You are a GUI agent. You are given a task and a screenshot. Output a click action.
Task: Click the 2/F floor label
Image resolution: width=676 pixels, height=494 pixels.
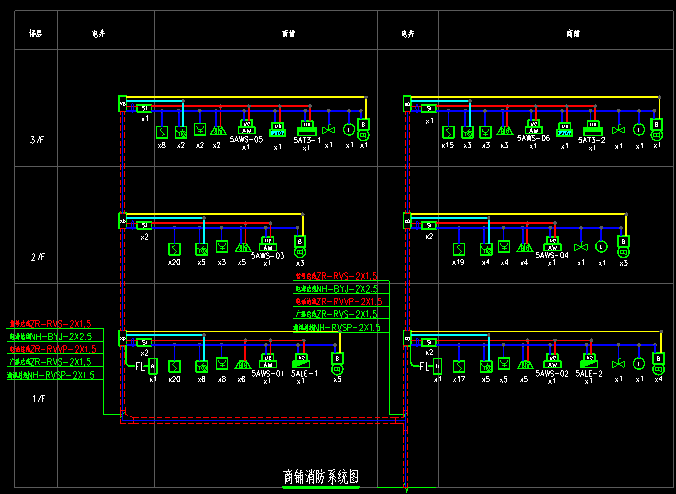tap(38, 257)
